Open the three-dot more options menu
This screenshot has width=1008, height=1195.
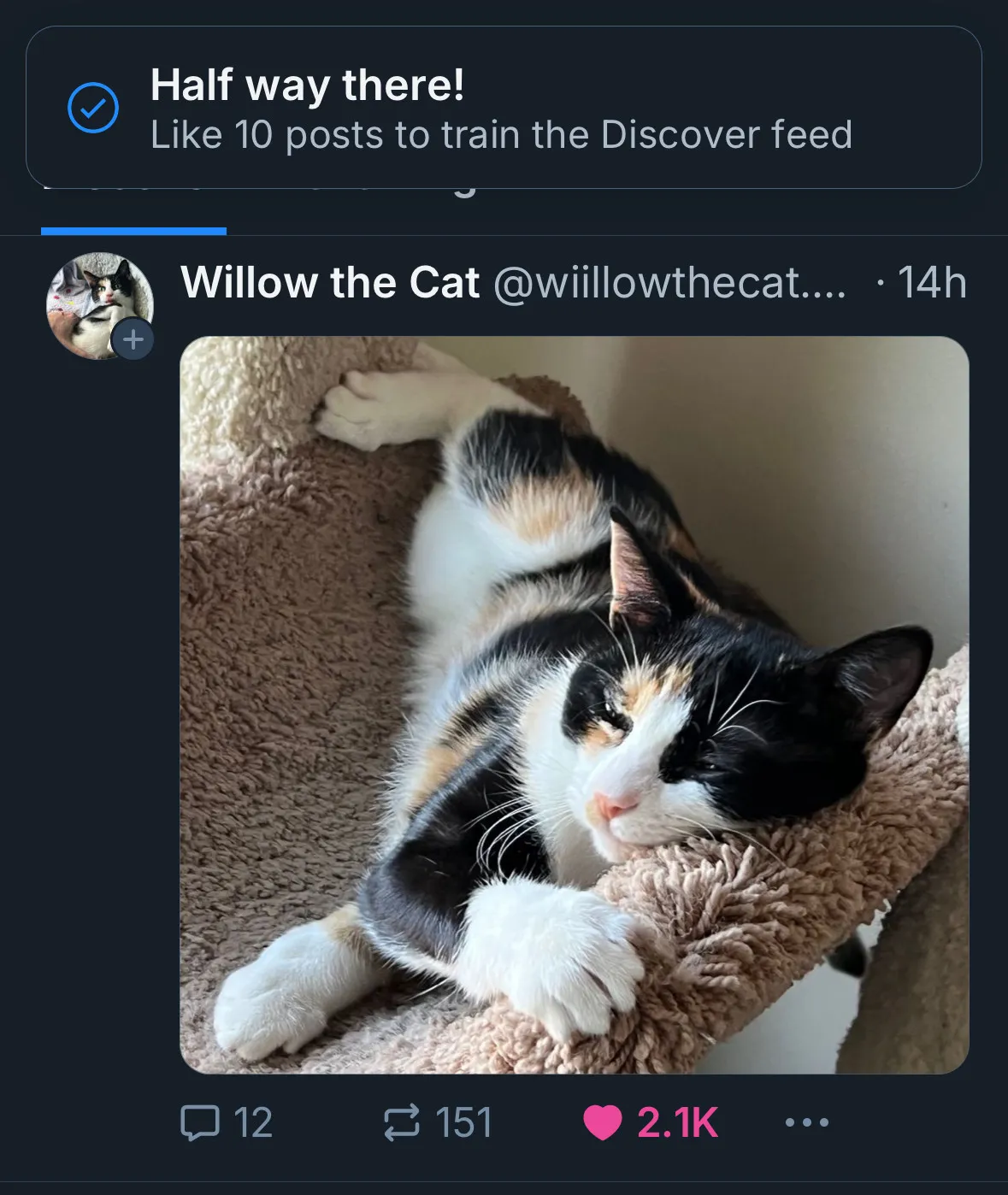coord(806,1122)
